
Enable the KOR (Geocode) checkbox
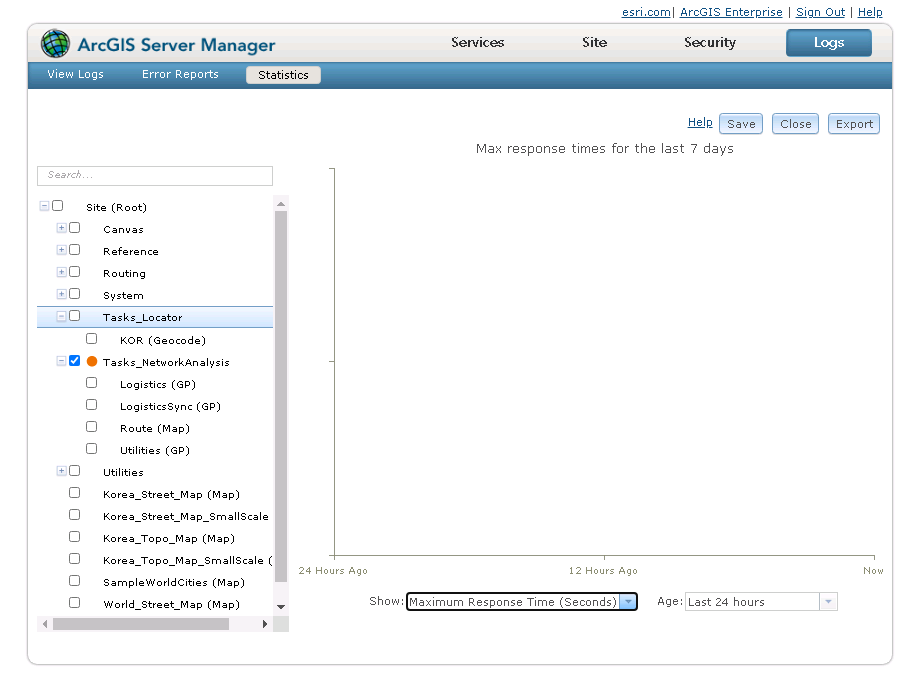pos(91,339)
